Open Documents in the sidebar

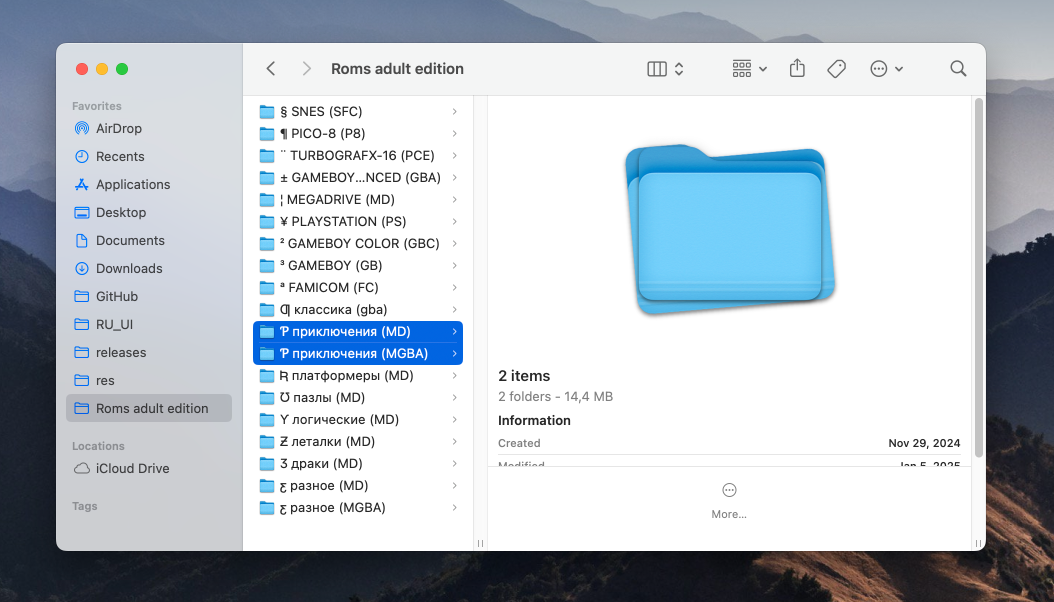point(149,241)
